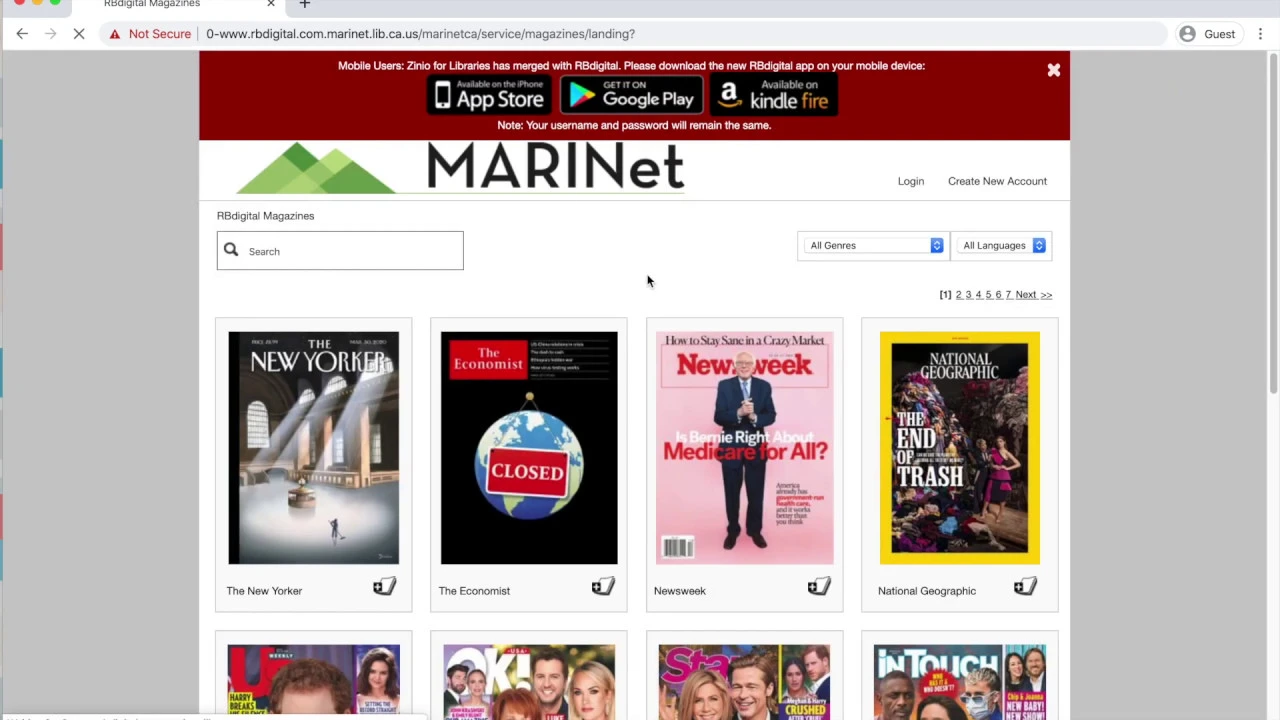
Task: Open the National Geographic cover
Action: tap(960, 448)
